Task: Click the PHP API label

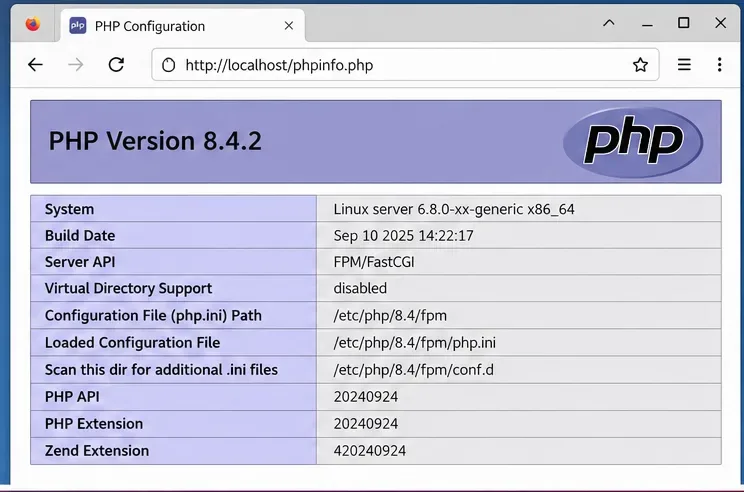Action: (x=72, y=397)
